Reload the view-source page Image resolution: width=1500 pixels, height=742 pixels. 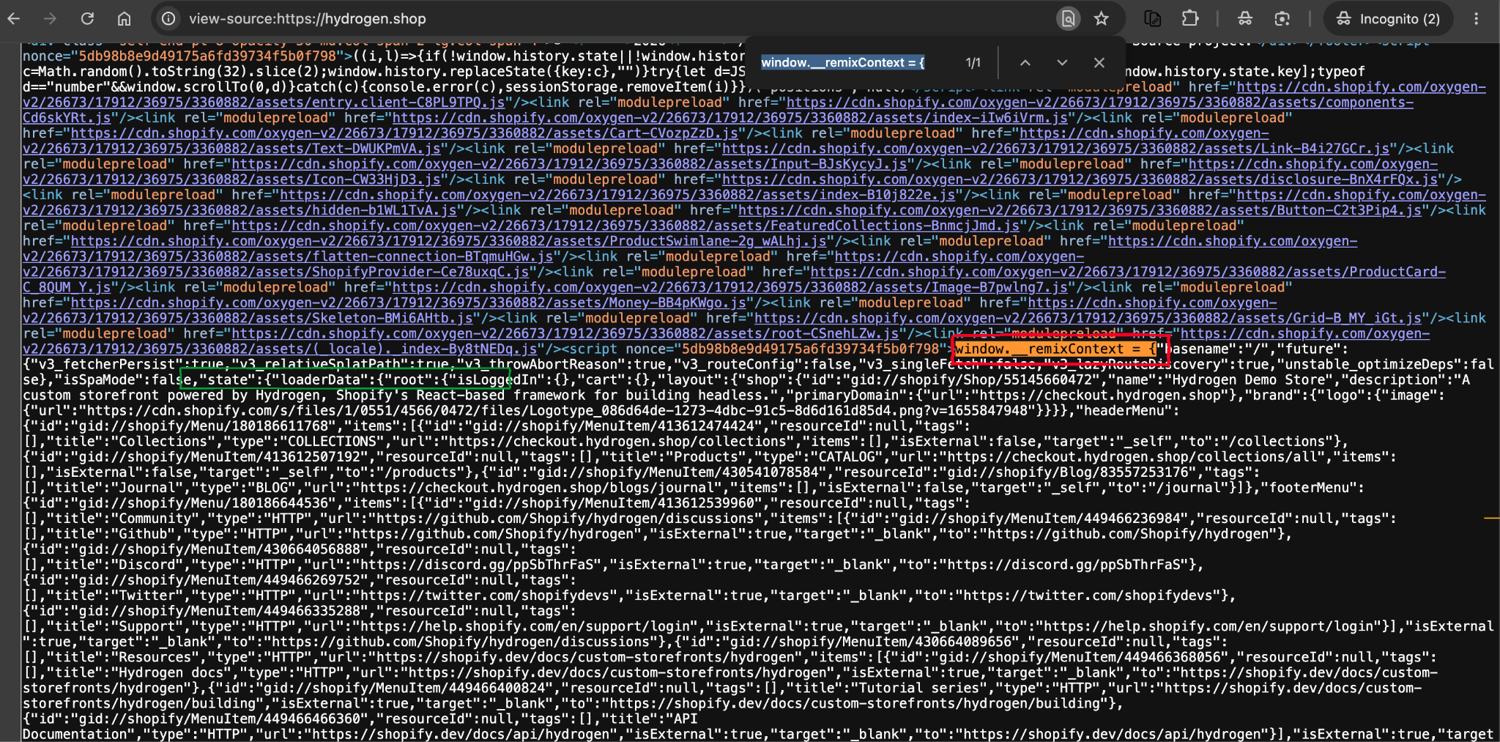(87, 19)
